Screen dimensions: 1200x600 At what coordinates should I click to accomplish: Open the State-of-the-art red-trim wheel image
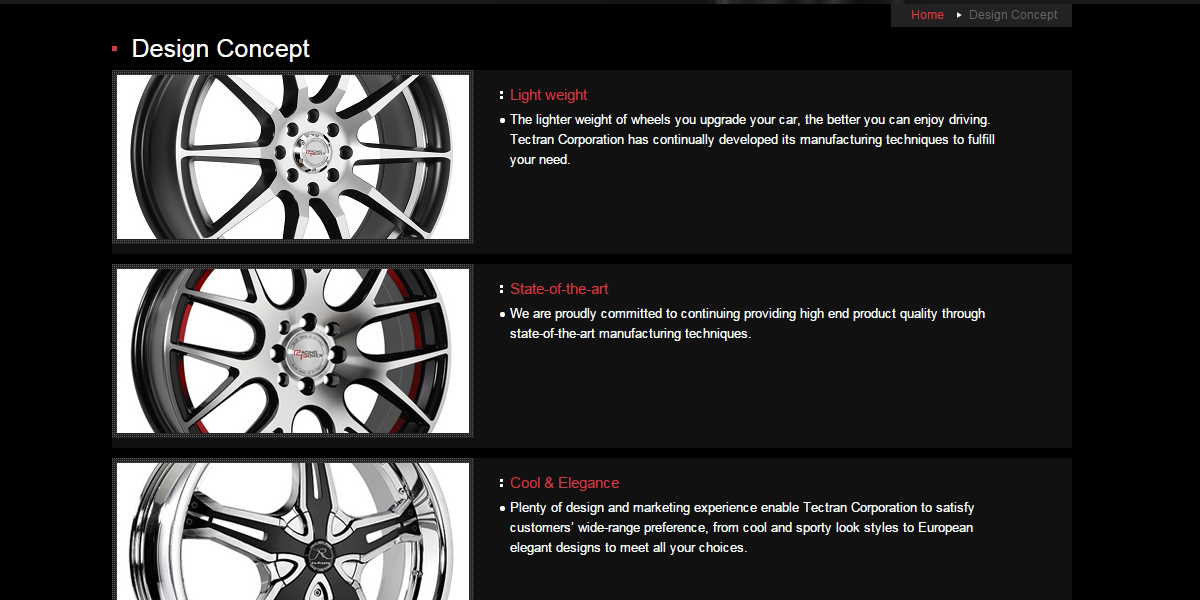[x=293, y=351]
